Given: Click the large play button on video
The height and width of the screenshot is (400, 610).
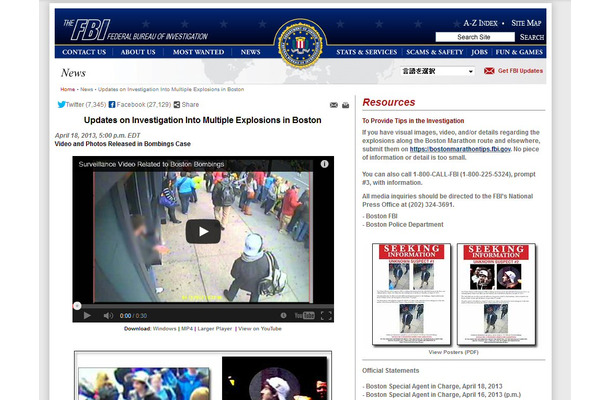Looking at the screenshot, I should [x=203, y=232].
